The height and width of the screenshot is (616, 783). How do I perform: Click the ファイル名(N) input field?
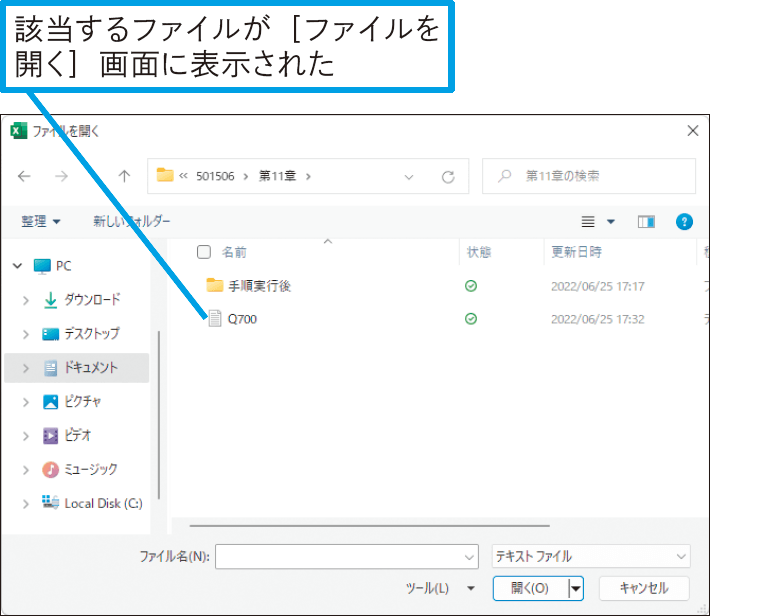(347, 557)
